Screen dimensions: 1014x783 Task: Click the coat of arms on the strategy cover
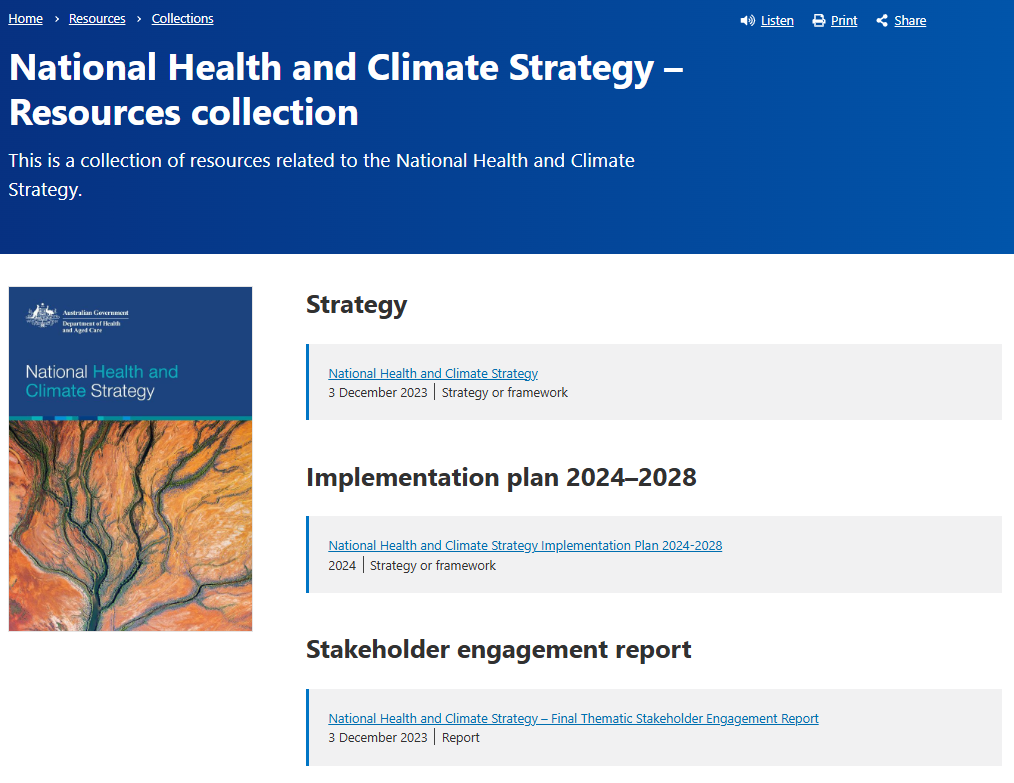click(42, 314)
